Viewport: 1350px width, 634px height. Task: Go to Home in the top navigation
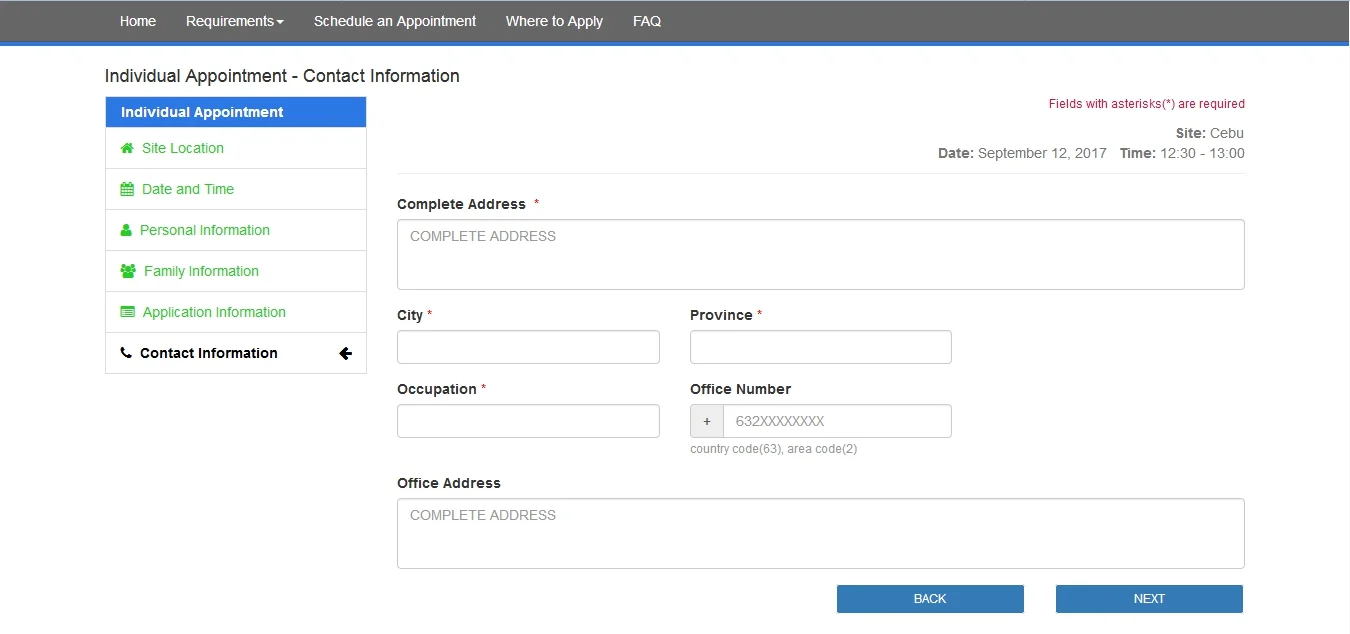[x=138, y=21]
